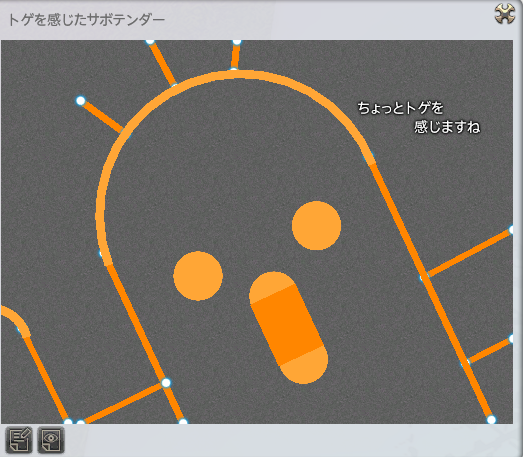The image size is (523, 457).
Task: Click the text 感じますね
Action: (x=447, y=127)
